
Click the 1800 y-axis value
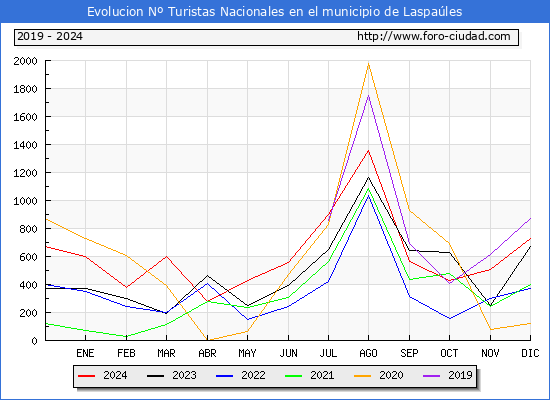click(x=25, y=89)
